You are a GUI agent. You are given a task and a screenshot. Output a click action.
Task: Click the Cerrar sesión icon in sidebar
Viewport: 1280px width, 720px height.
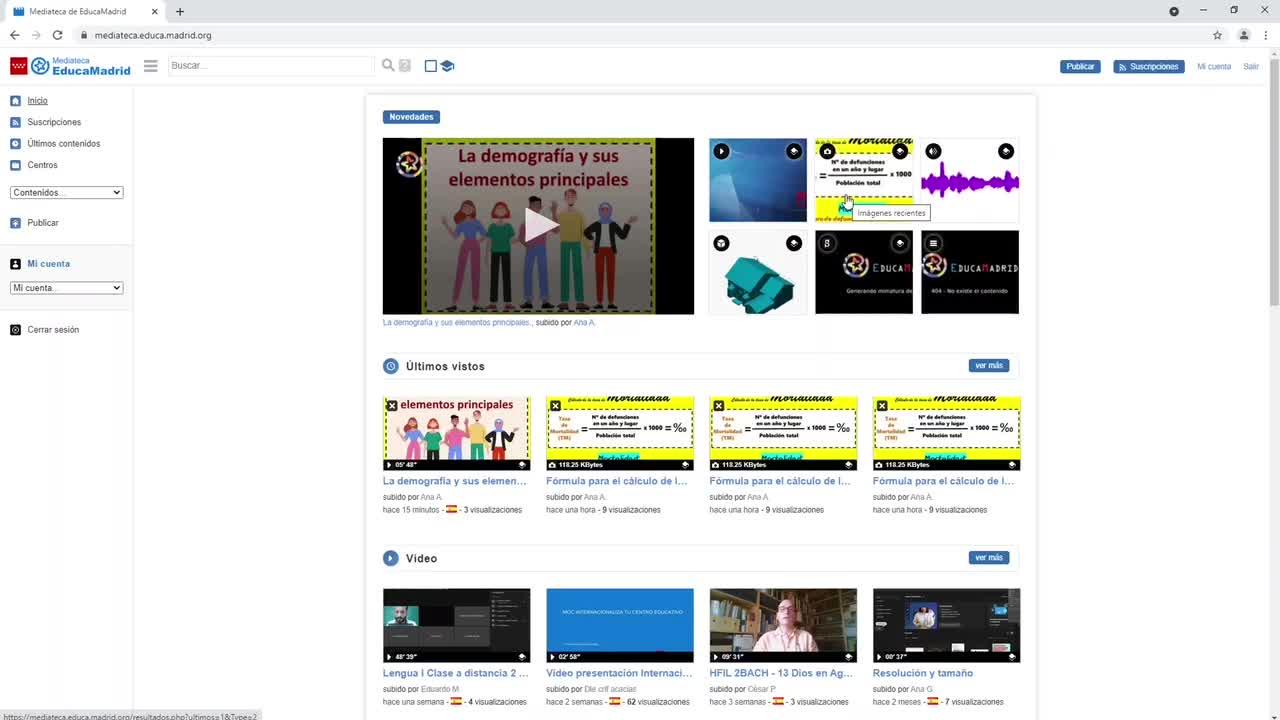click(x=15, y=330)
